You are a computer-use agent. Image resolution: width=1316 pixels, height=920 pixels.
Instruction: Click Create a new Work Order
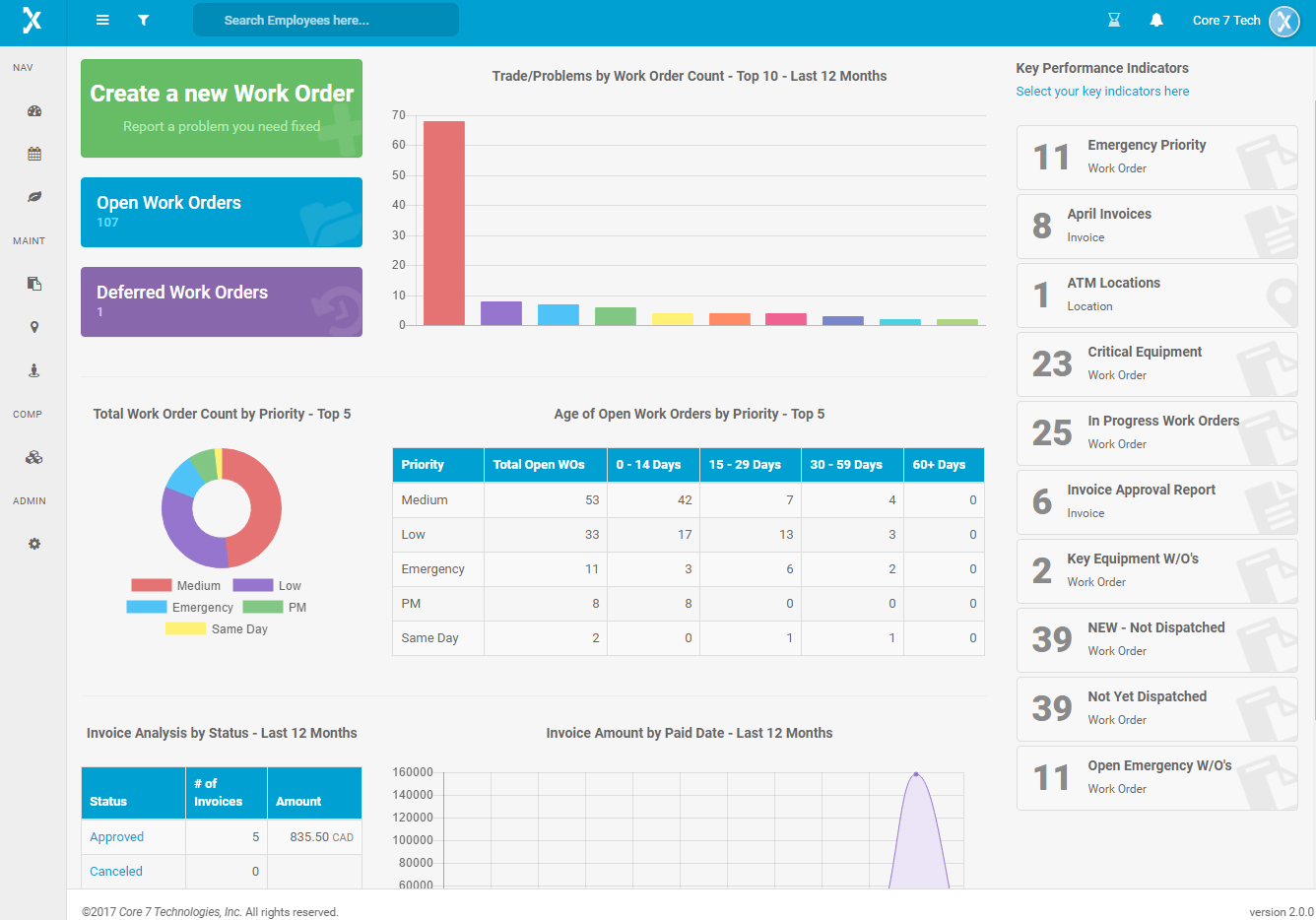coord(222,108)
